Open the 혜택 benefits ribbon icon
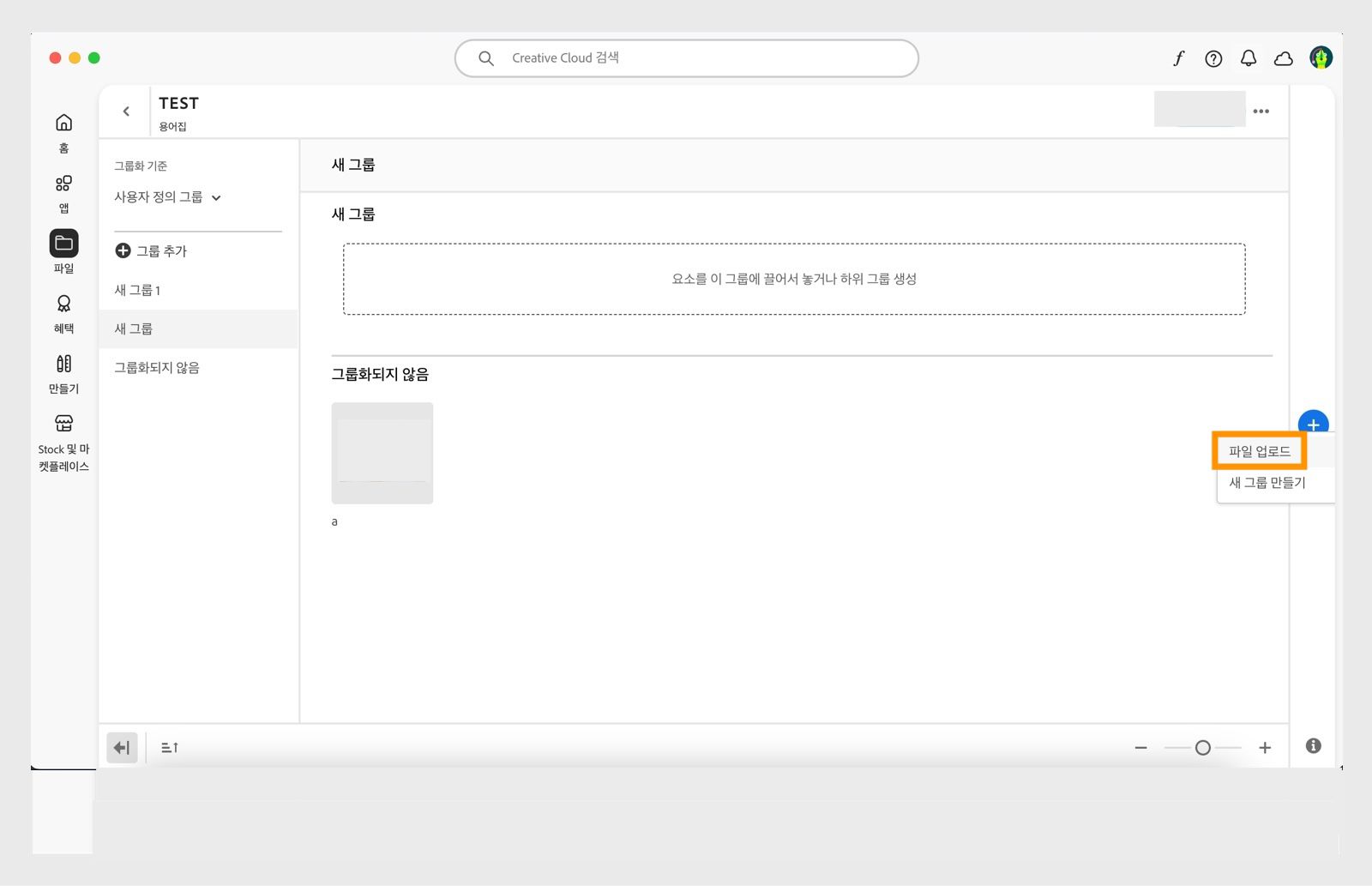 point(63,304)
